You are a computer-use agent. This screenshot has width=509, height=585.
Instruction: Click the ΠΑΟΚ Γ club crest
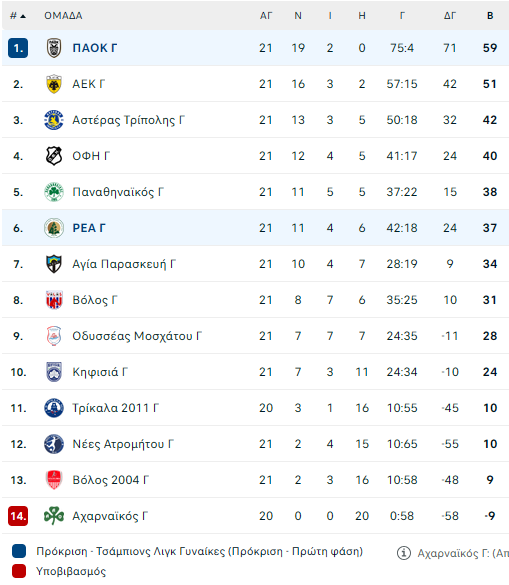(54, 48)
